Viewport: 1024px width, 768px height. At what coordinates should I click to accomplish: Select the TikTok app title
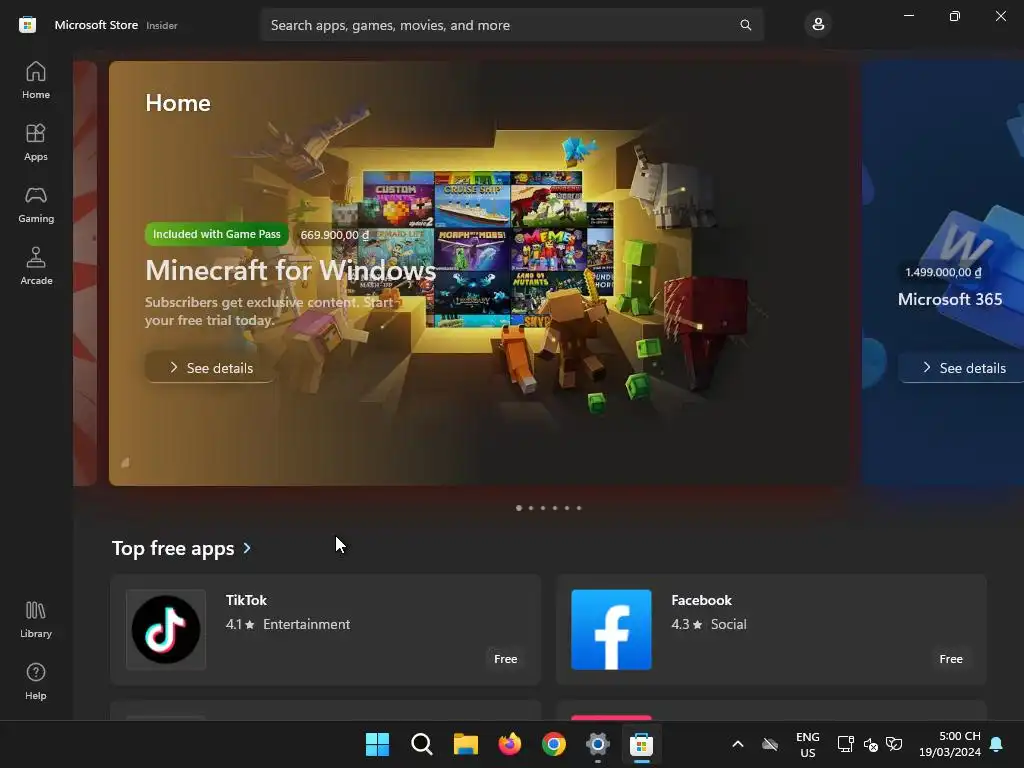246,600
